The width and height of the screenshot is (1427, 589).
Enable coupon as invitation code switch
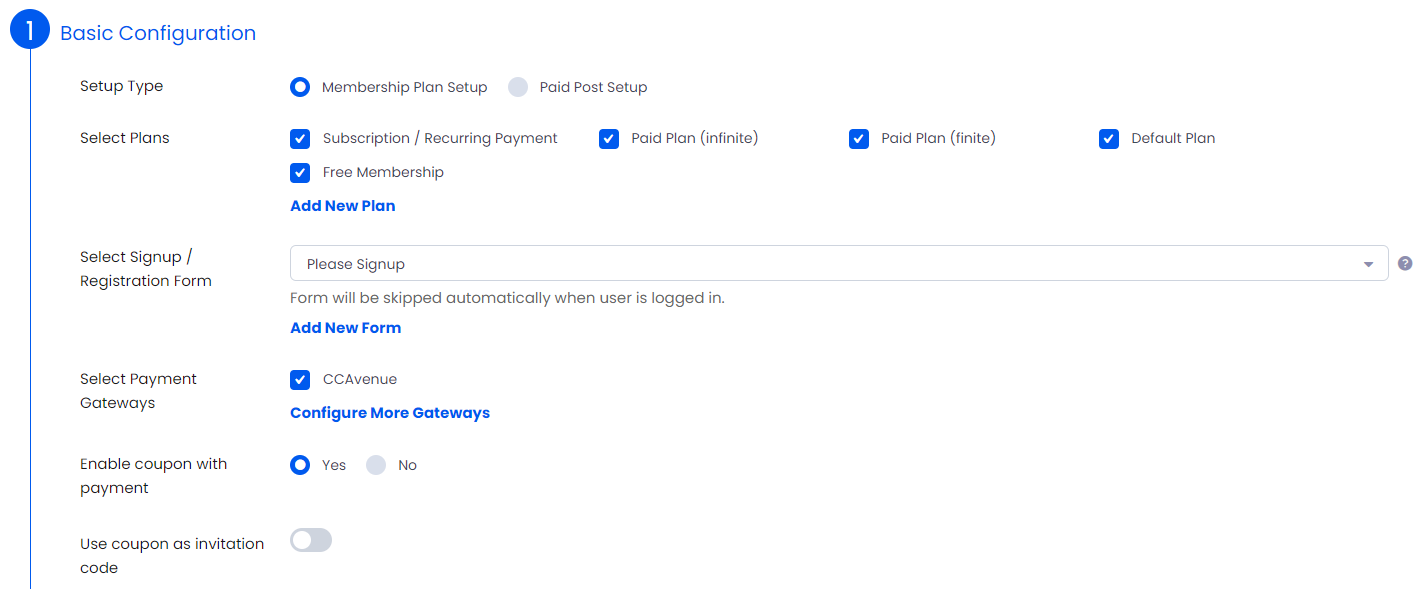pyautogui.click(x=311, y=541)
